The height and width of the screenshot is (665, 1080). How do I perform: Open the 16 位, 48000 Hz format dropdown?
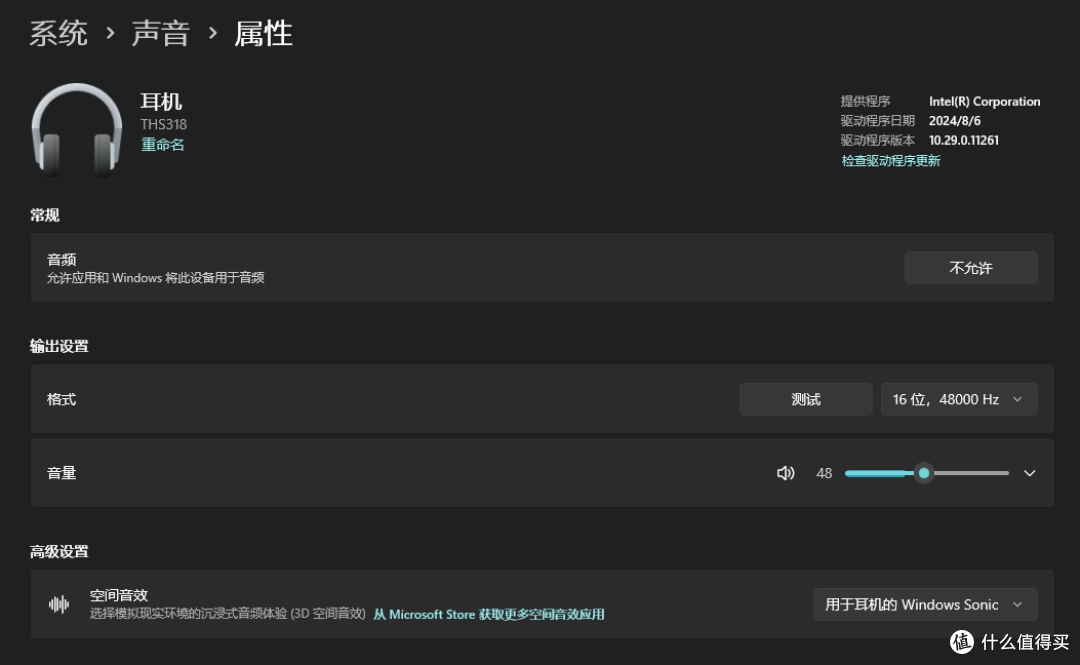point(959,399)
